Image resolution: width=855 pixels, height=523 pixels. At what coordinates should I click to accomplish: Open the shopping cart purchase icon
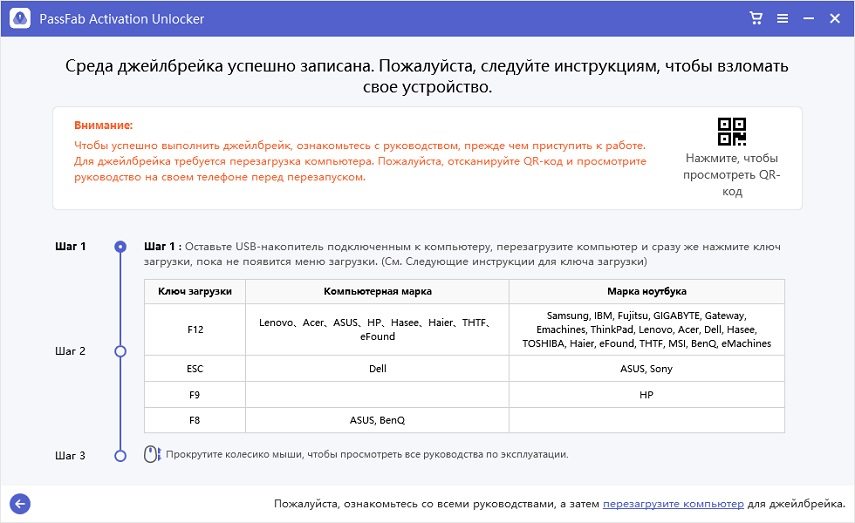click(756, 18)
